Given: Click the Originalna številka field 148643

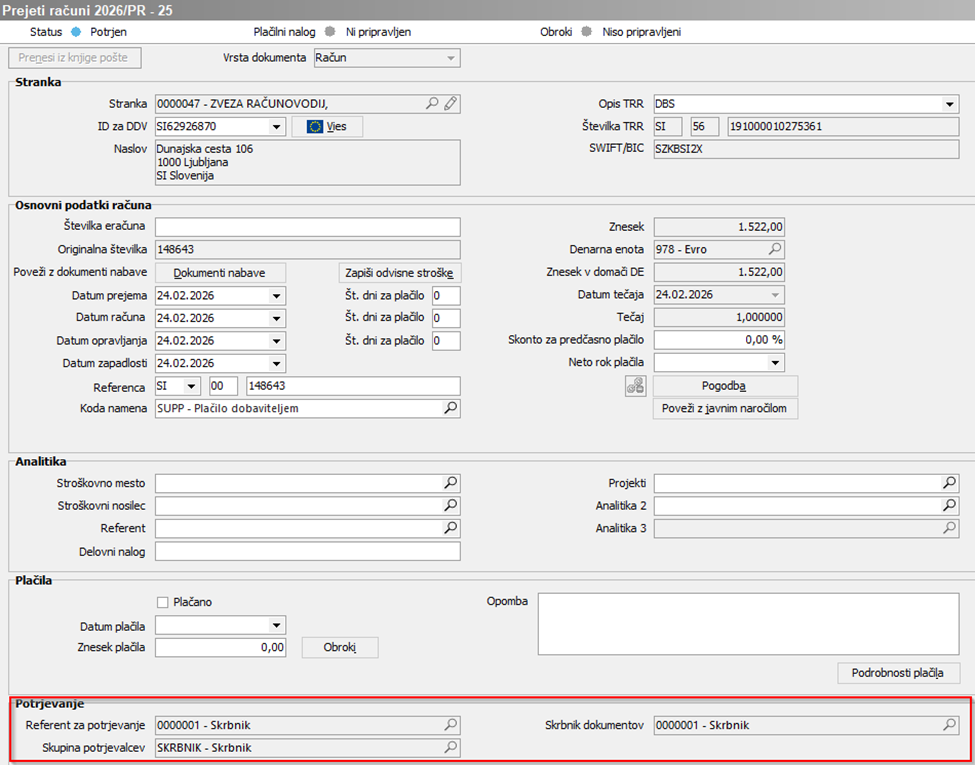Looking at the screenshot, I should click(x=308, y=249).
